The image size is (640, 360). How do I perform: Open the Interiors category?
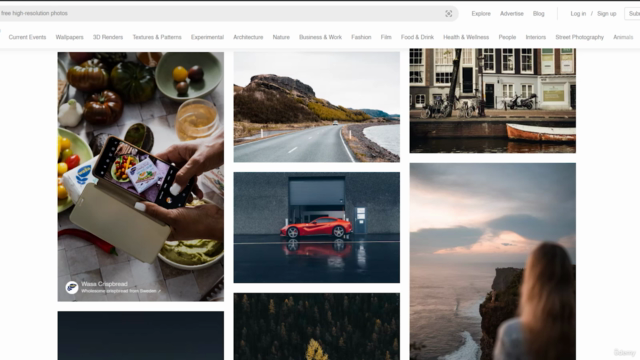[536, 37]
